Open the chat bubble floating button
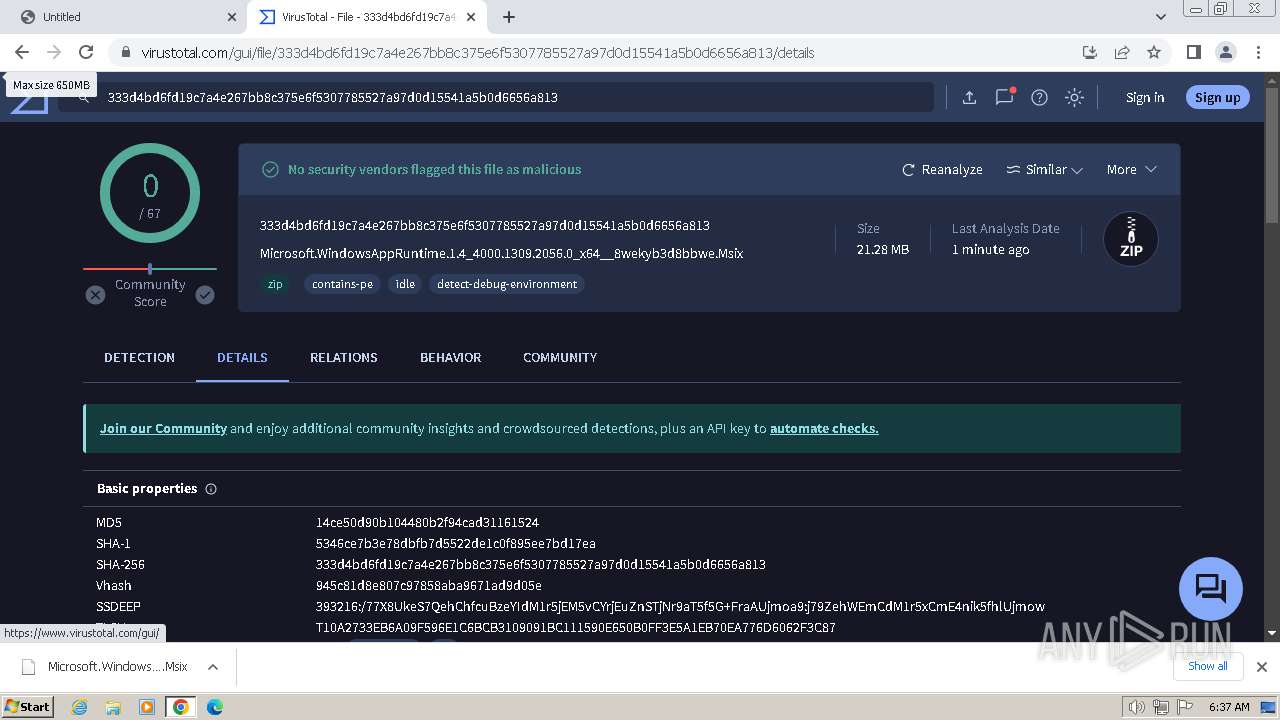This screenshot has height=720, width=1280. [x=1211, y=588]
